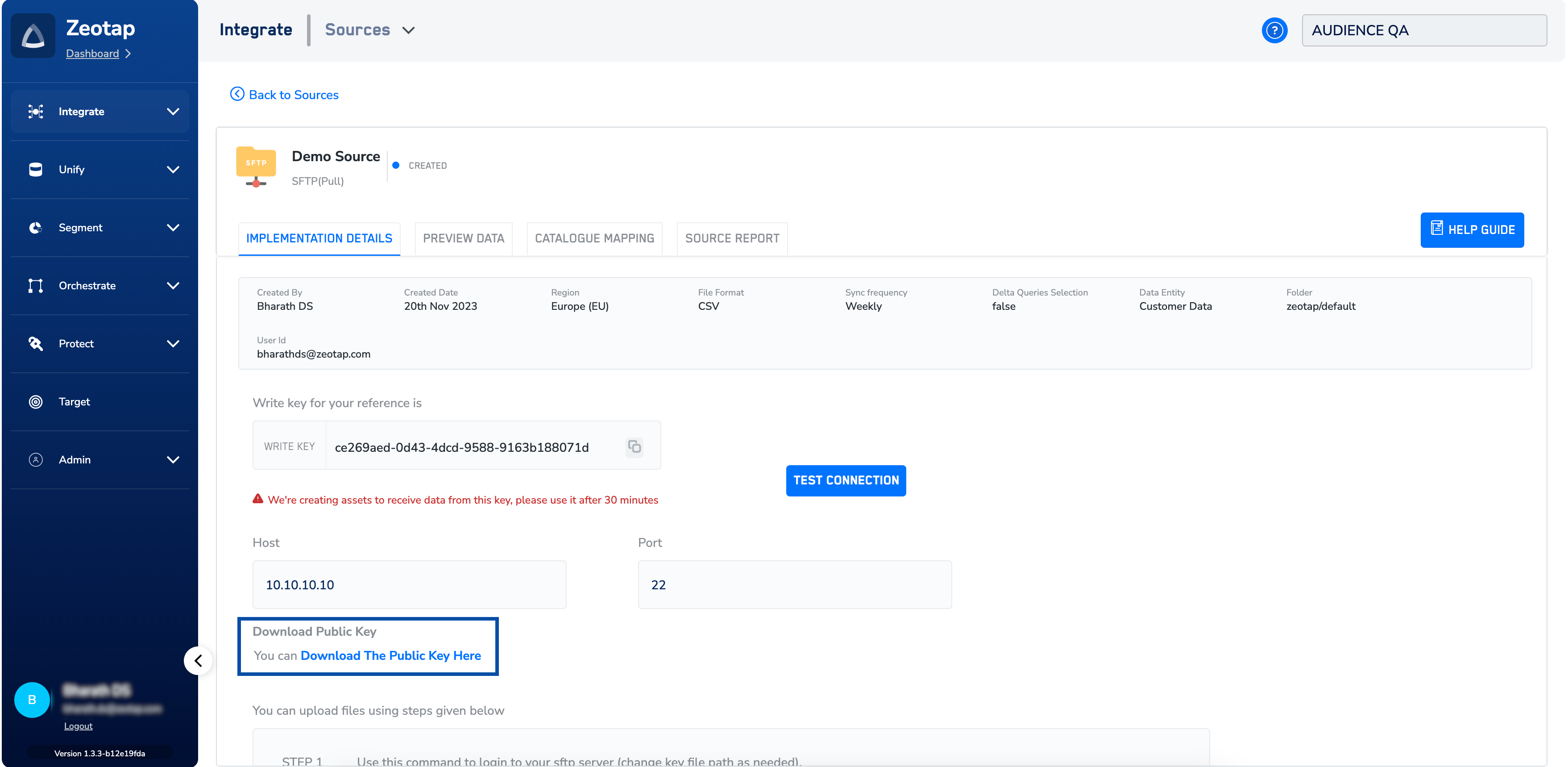The height and width of the screenshot is (767, 1568).
Task: Click the Protect menu icon
Action: pos(36,344)
